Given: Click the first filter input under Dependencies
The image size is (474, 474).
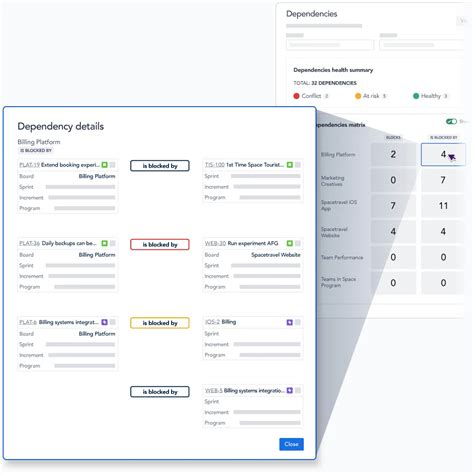Looking at the screenshot, I should pos(330,45).
